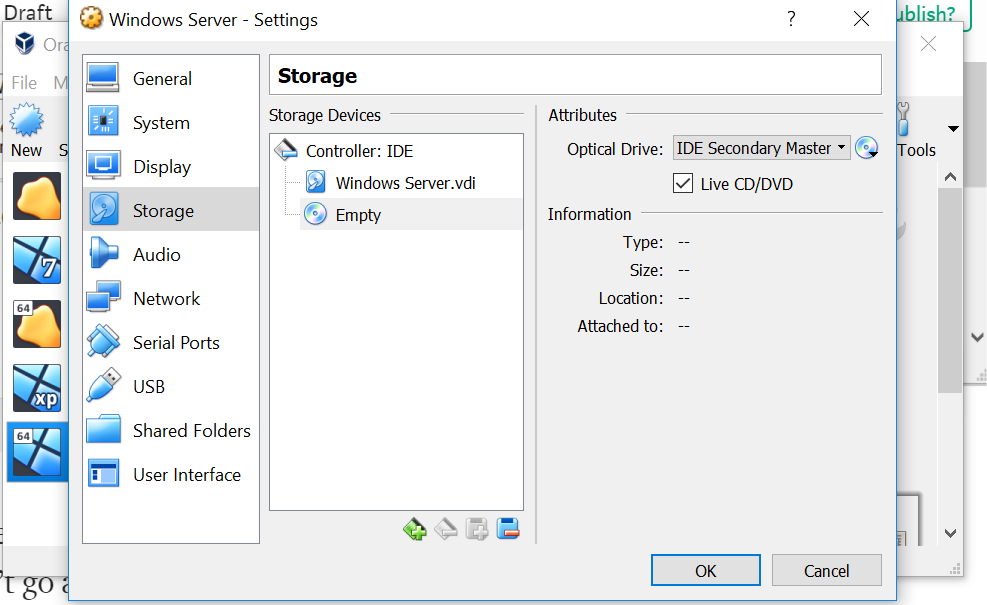Click the Cancel button
This screenshot has width=987, height=605.
826,570
